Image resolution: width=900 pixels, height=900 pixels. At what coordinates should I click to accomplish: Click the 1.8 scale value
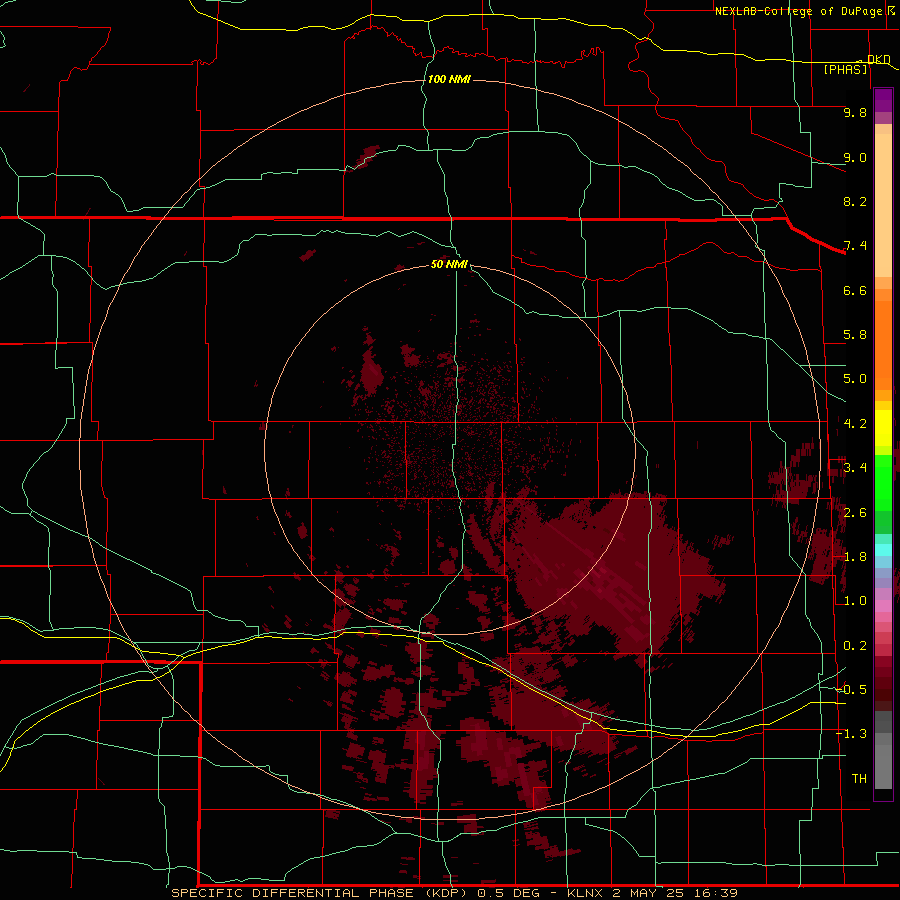pyautogui.click(x=855, y=557)
